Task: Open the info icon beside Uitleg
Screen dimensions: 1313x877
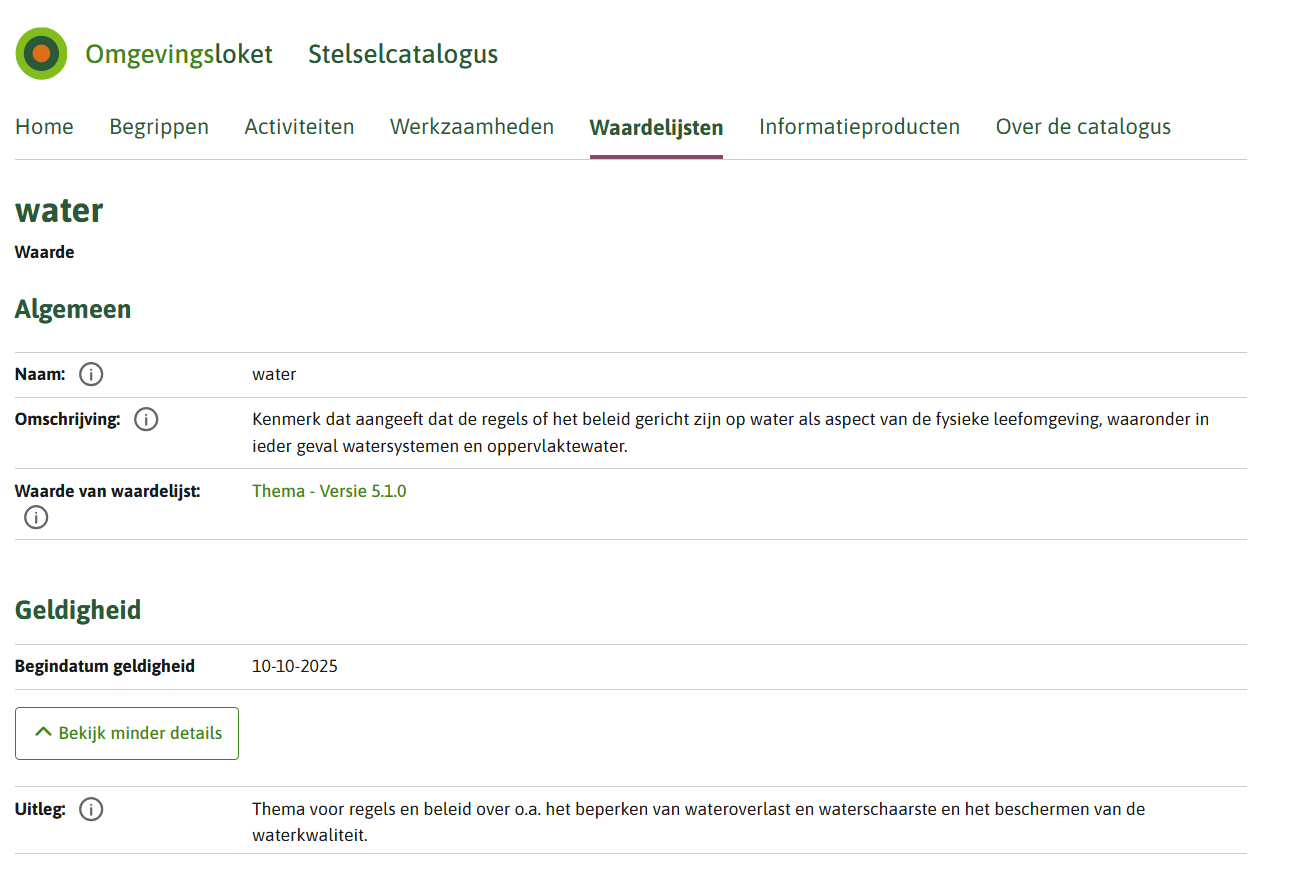Action: (91, 810)
